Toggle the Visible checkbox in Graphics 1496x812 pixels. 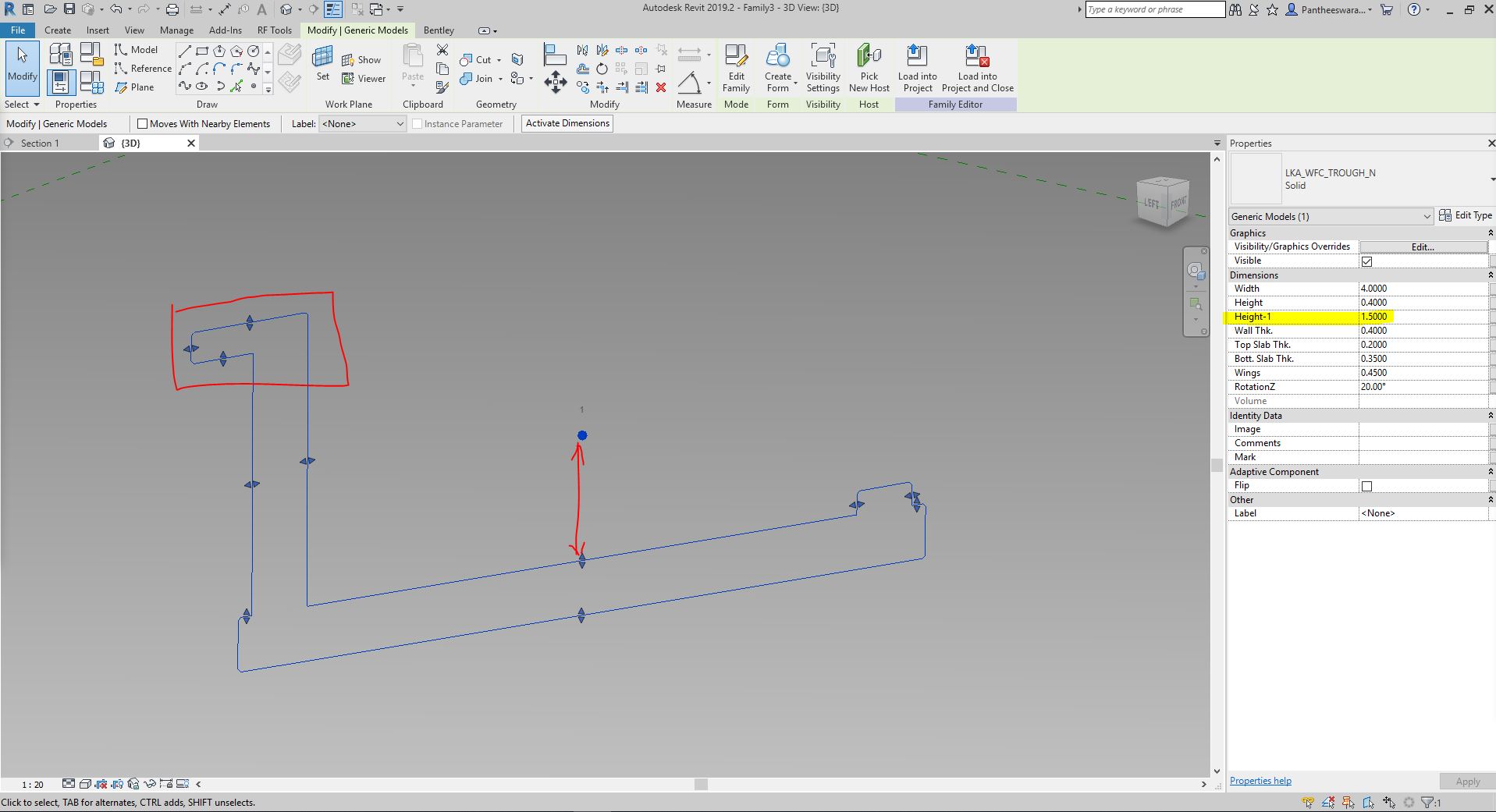tap(1367, 261)
